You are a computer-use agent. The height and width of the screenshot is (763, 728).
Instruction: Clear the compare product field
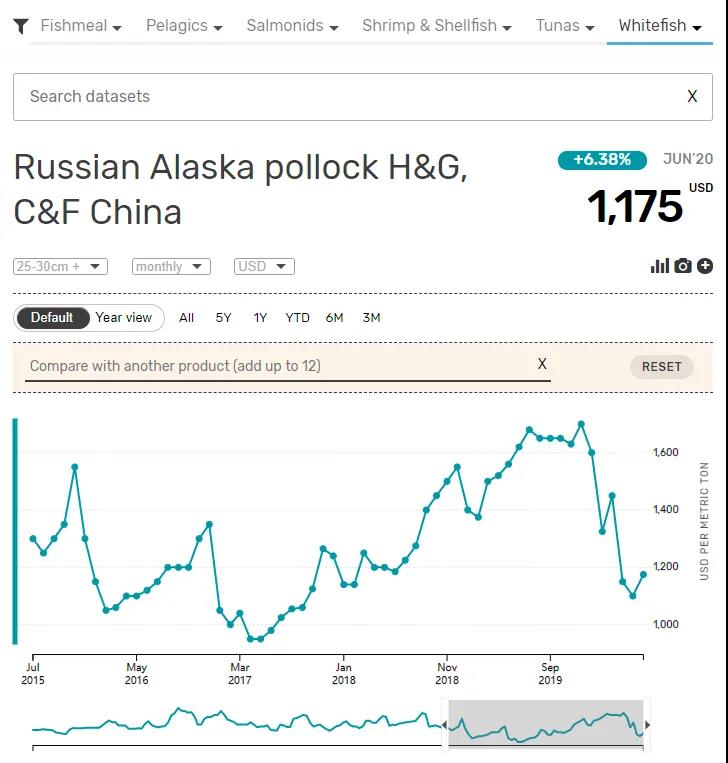[x=542, y=364]
